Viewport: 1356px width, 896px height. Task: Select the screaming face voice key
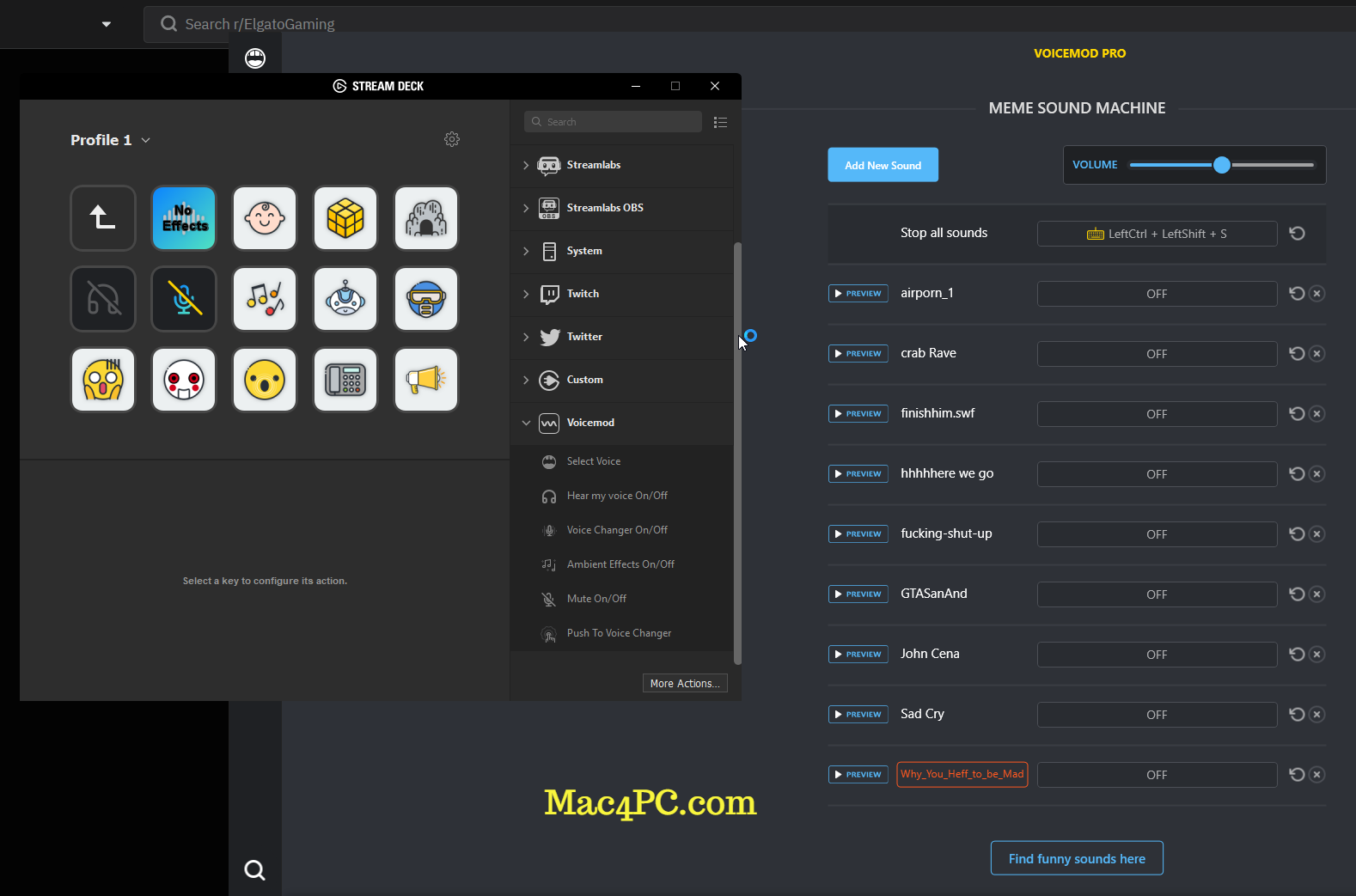(x=103, y=380)
